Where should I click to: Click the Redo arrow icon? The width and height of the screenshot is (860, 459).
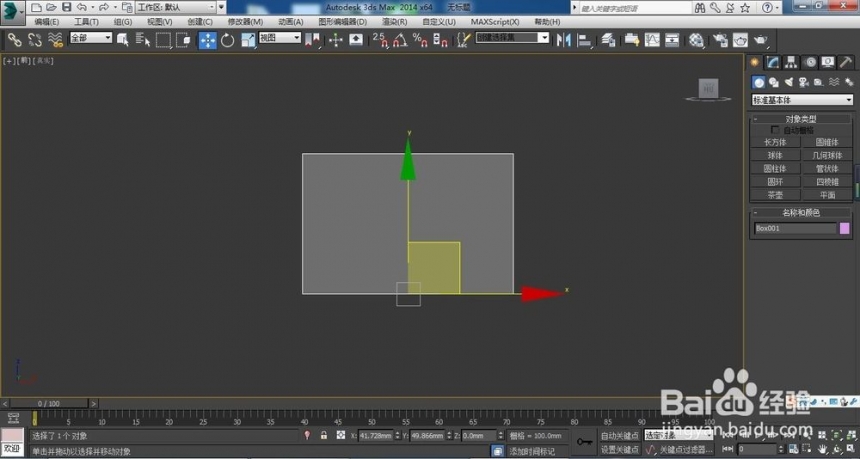pos(104,8)
